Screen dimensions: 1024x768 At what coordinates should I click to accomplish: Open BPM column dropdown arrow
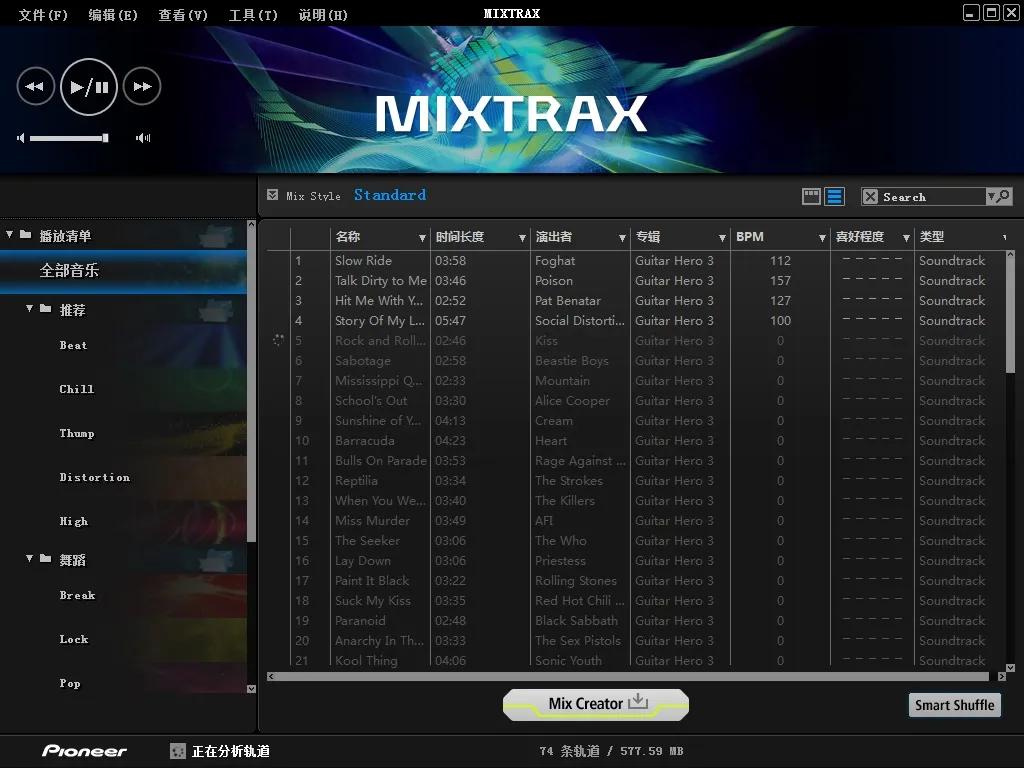coord(822,238)
